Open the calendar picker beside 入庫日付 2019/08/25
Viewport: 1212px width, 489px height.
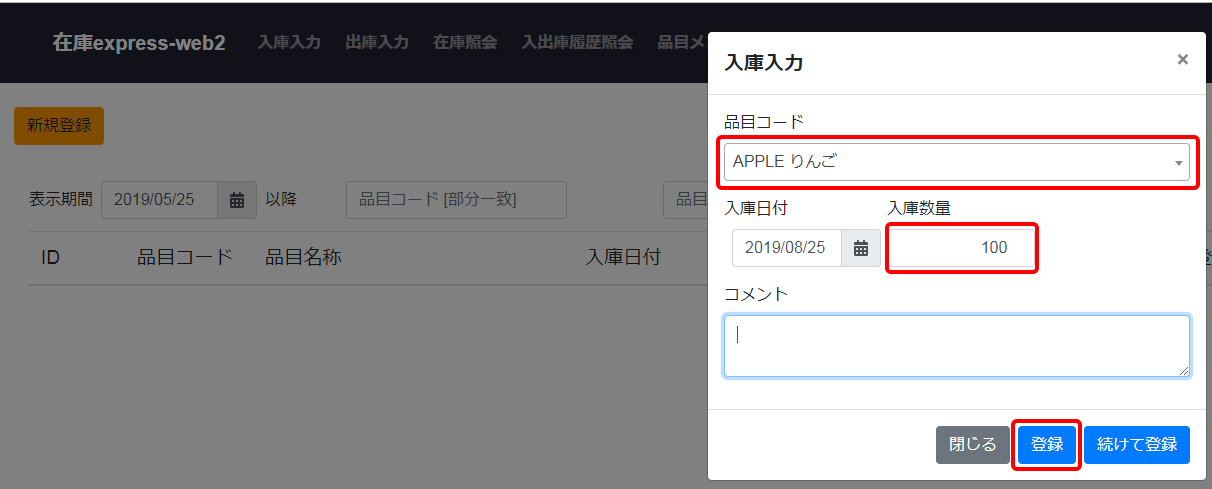(x=860, y=248)
